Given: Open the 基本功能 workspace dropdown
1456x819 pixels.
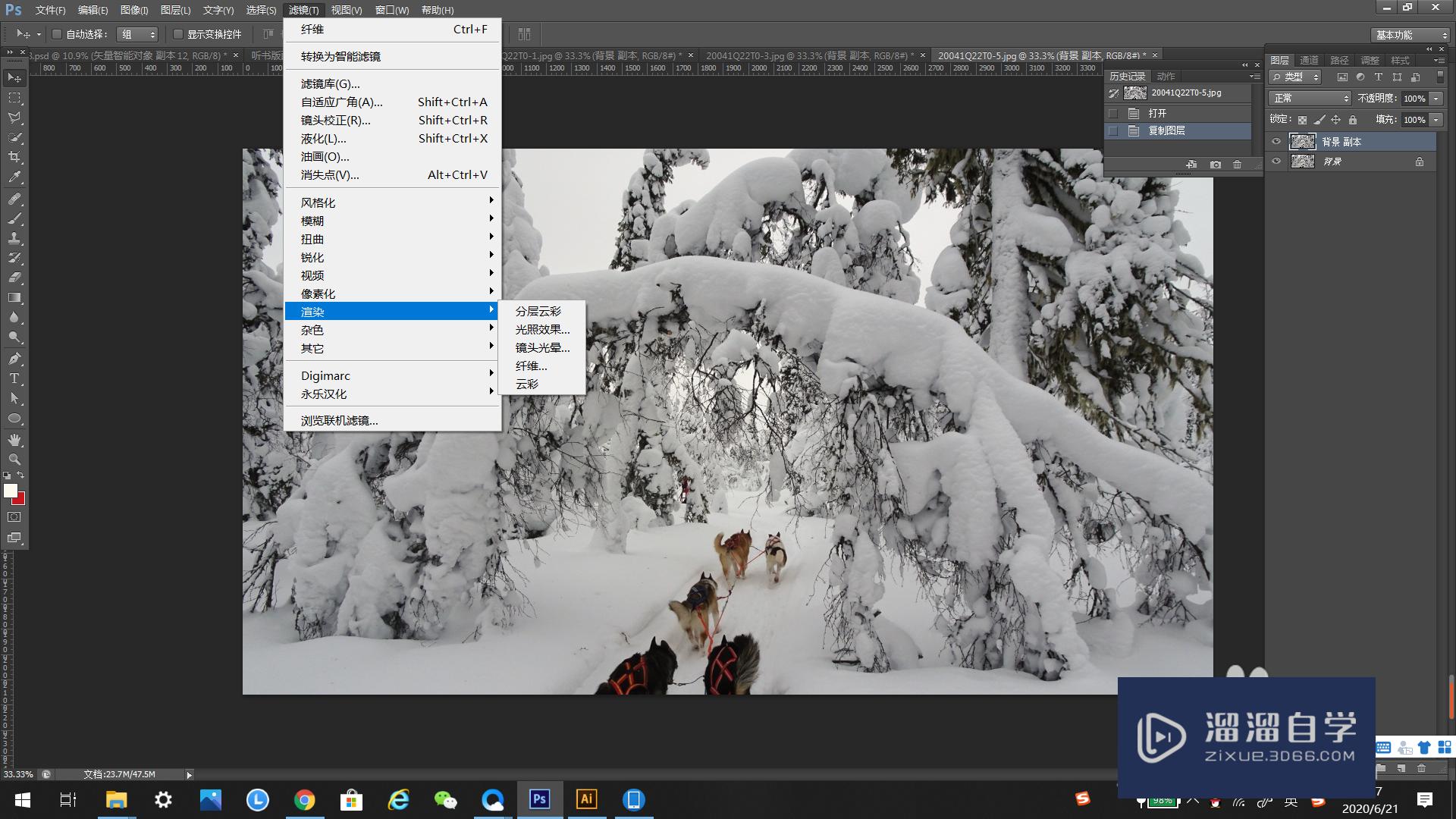Looking at the screenshot, I should pos(1411,35).
